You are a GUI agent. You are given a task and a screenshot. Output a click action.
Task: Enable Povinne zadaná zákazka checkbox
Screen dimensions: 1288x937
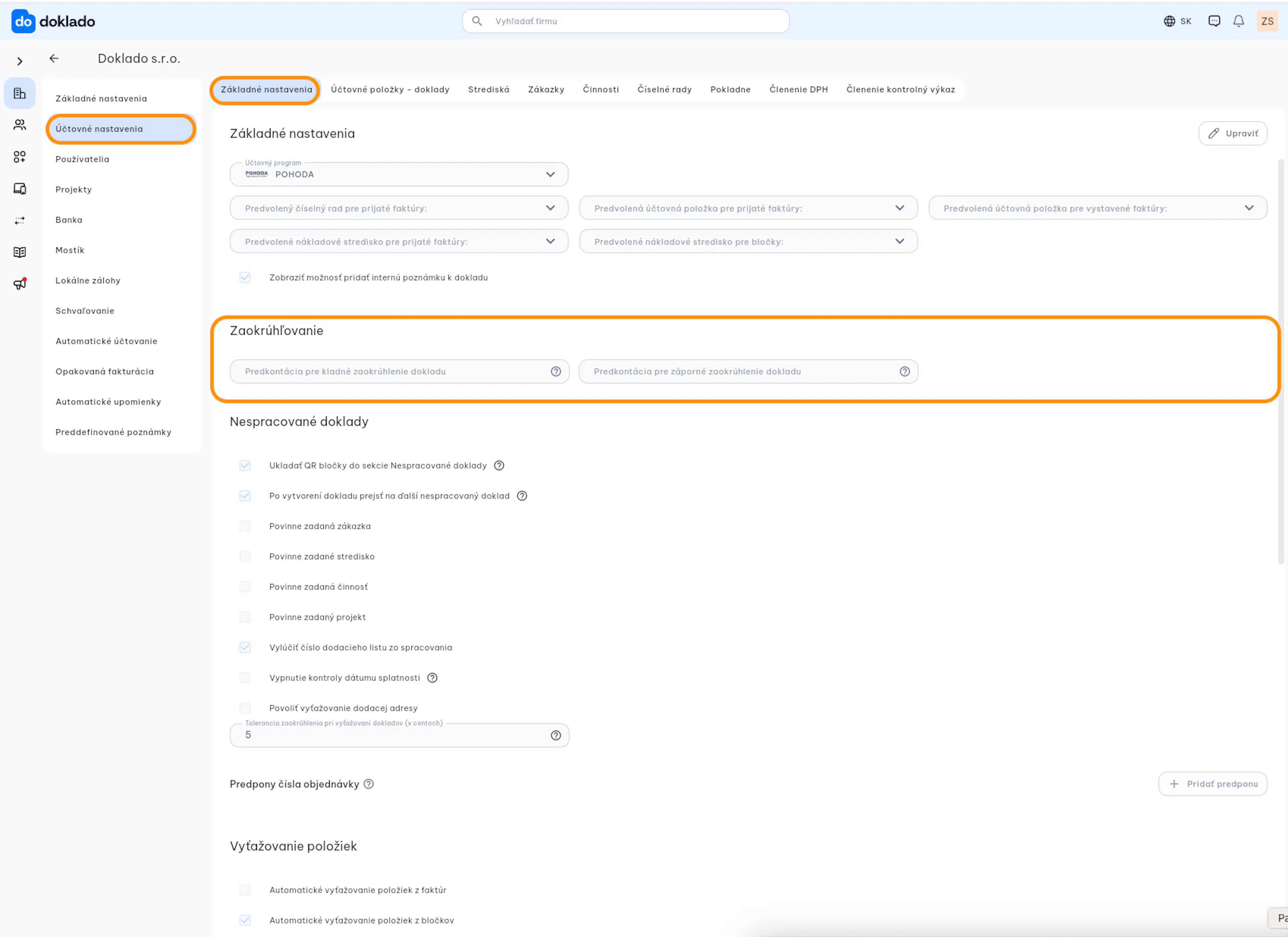click(x=245, y=526)
